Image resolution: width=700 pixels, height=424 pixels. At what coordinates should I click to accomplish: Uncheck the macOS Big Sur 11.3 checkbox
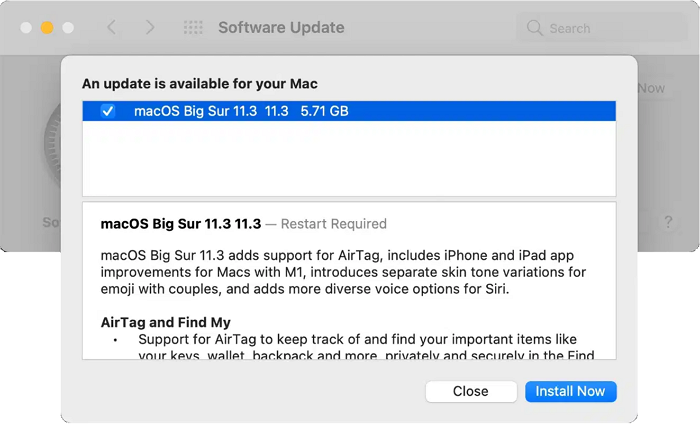108,111
